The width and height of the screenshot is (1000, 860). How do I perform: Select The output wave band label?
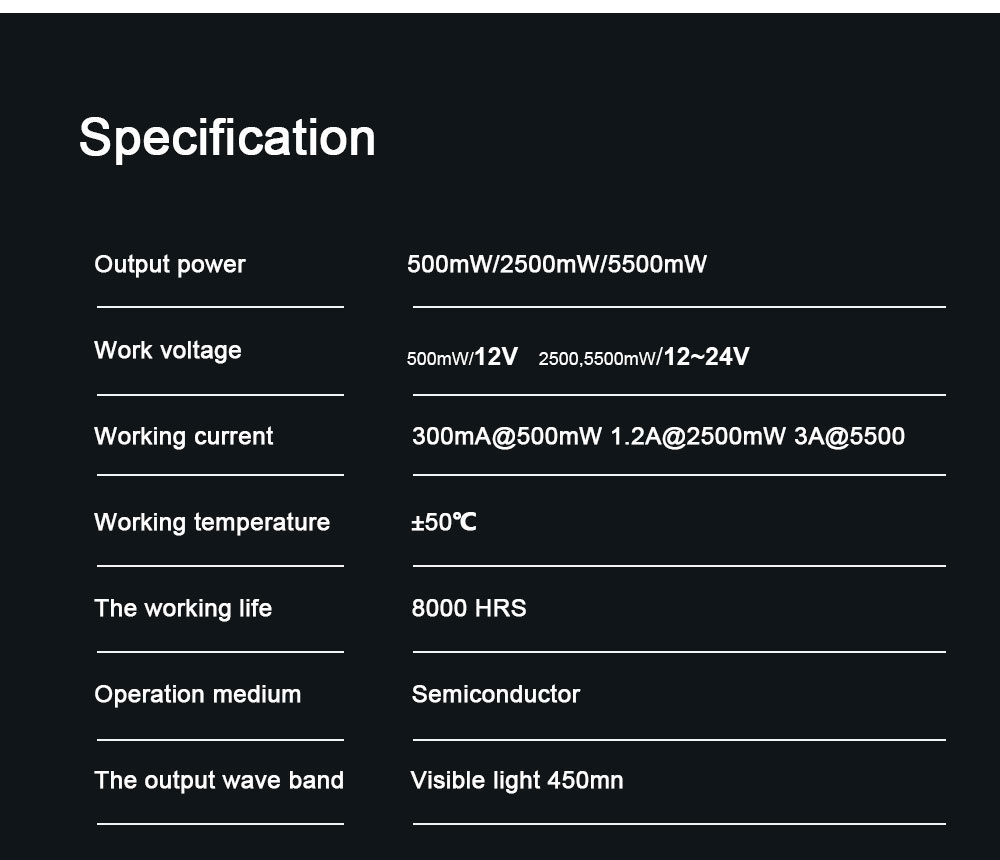219,780
